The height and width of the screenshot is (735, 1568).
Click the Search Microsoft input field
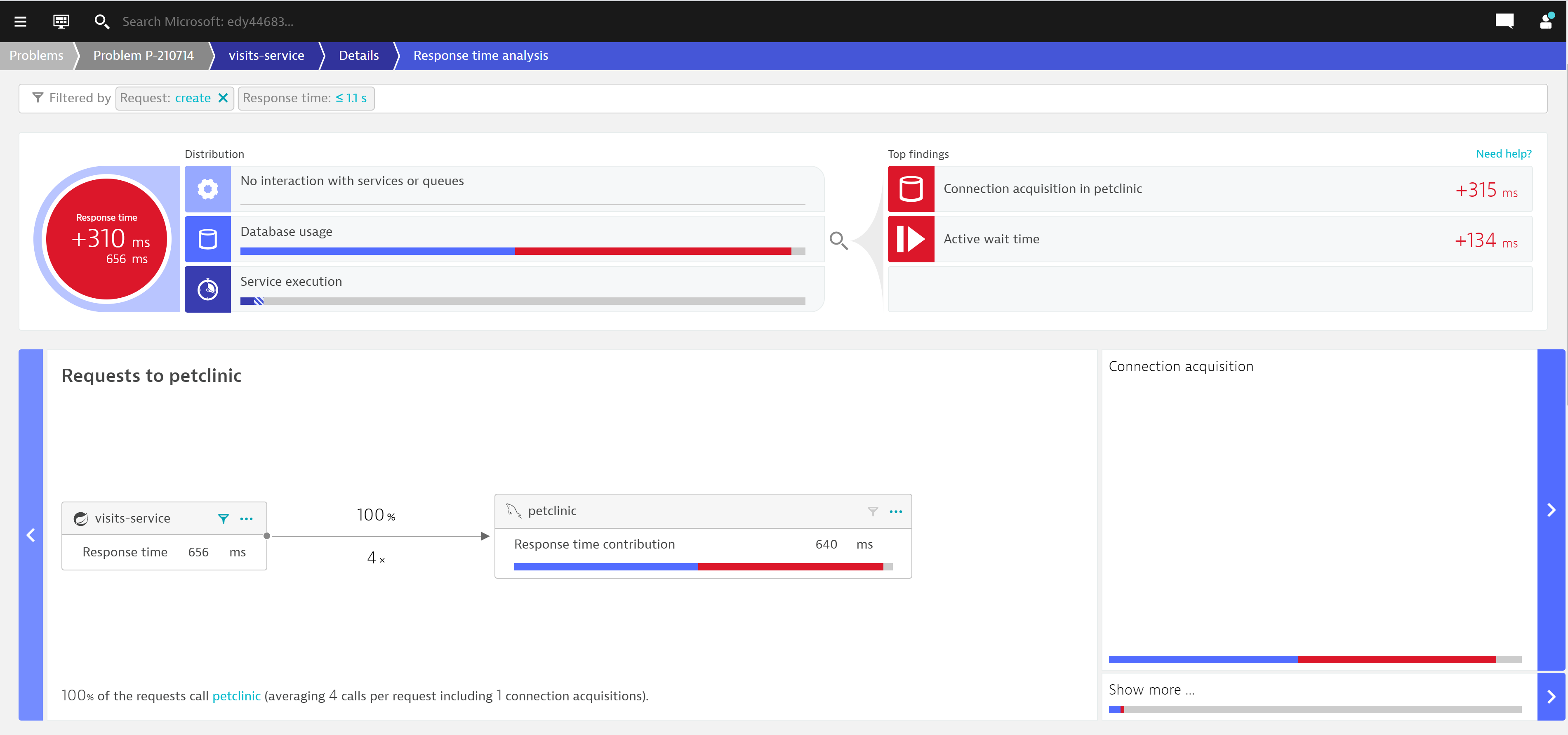[x=207, y=22]
